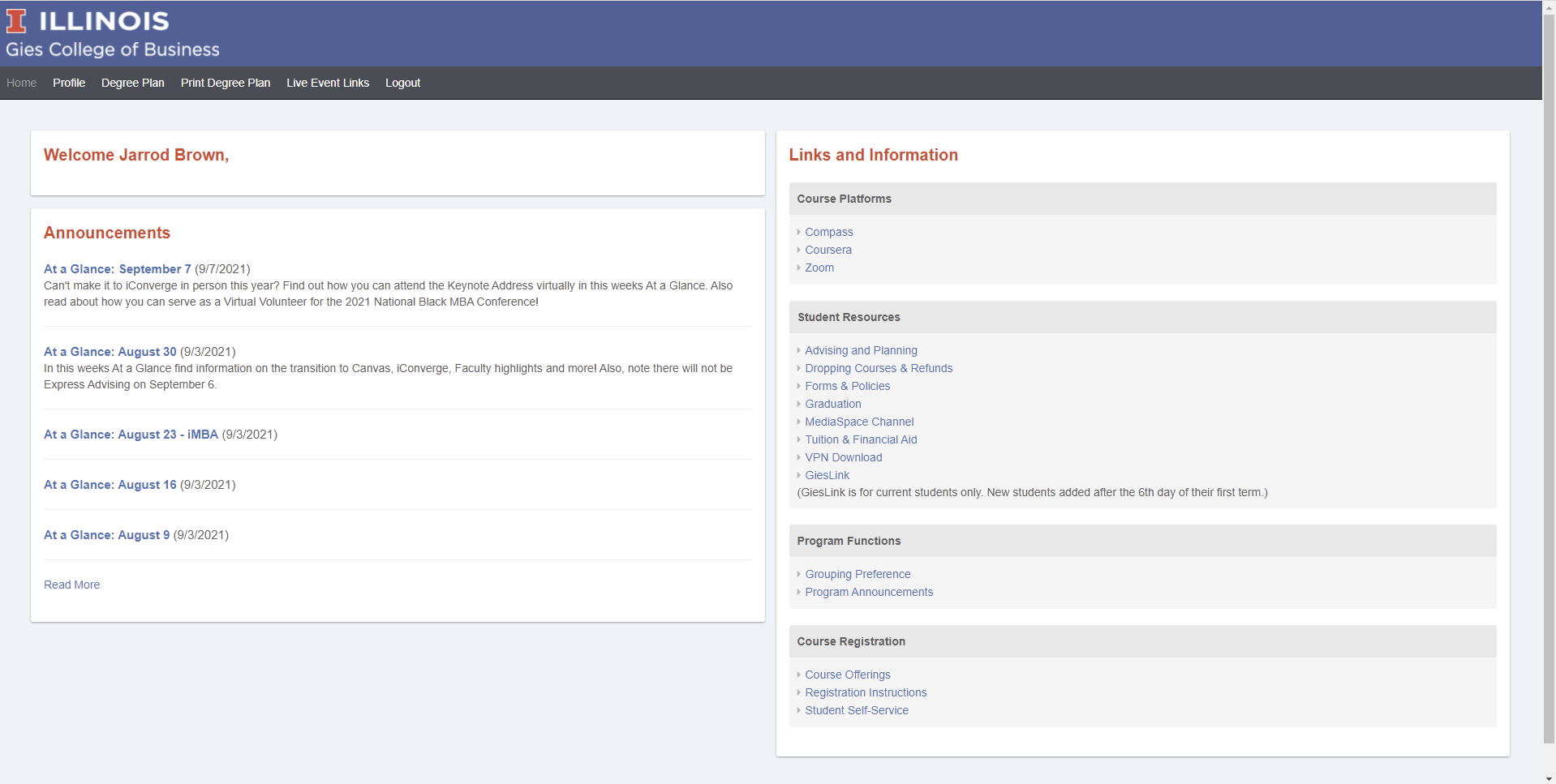Expand the disclosure arrow beside Compass
This screenshot has width=1556, height=784.
800,232
